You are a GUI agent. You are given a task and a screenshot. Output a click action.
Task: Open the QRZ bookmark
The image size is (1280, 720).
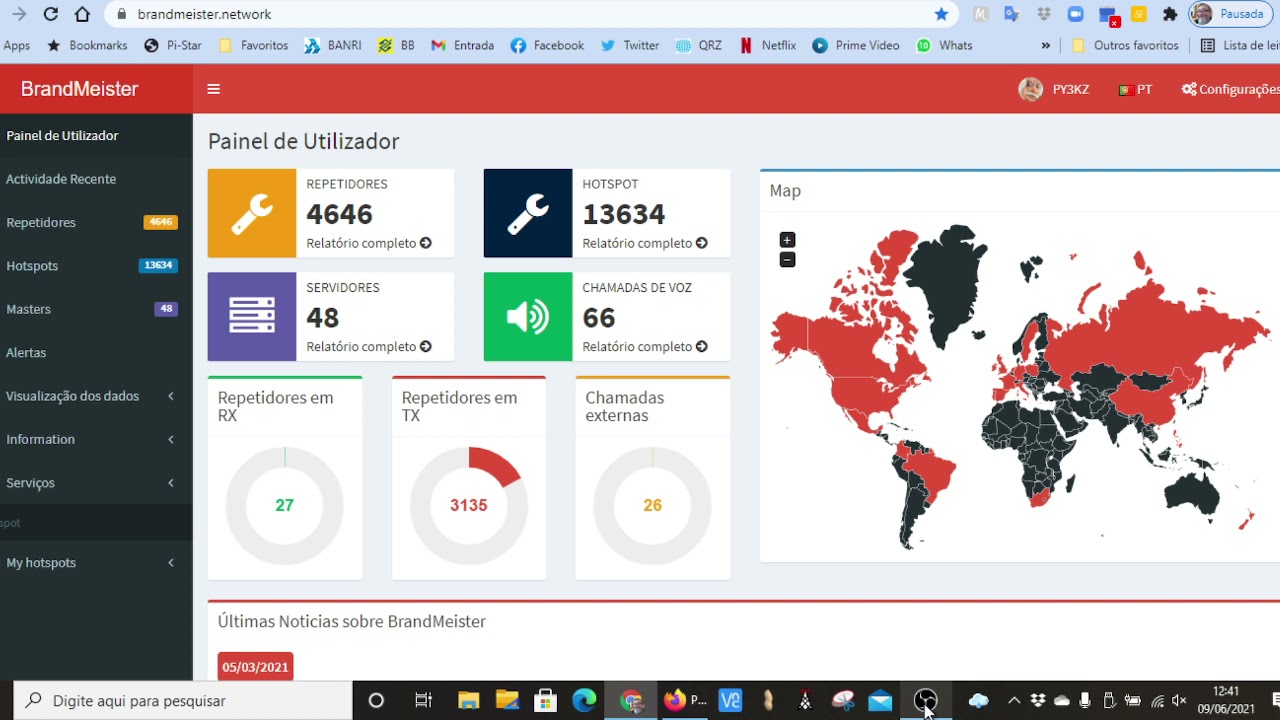coord(699,45)
